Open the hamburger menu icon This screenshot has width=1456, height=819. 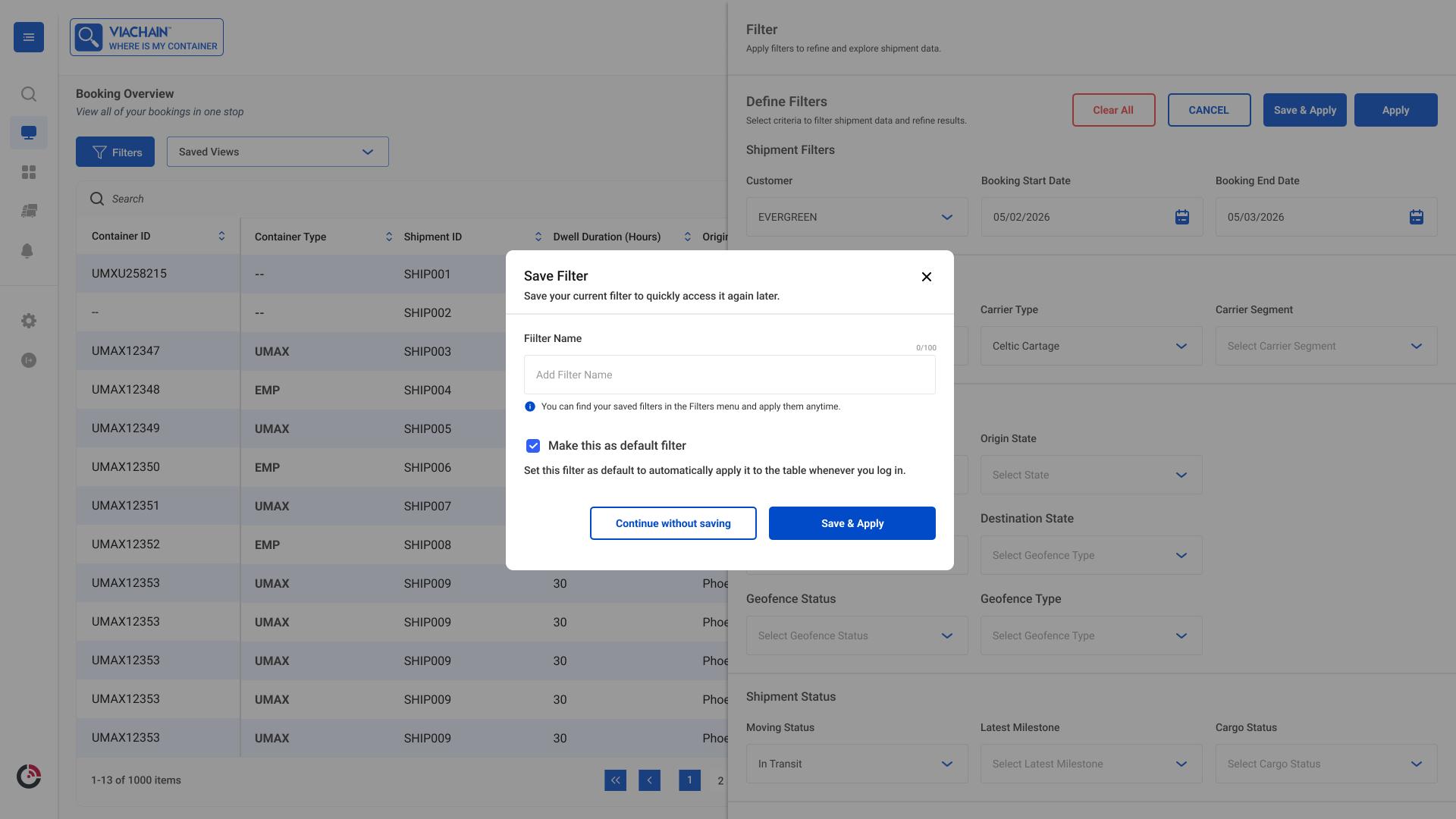(29, 37)
